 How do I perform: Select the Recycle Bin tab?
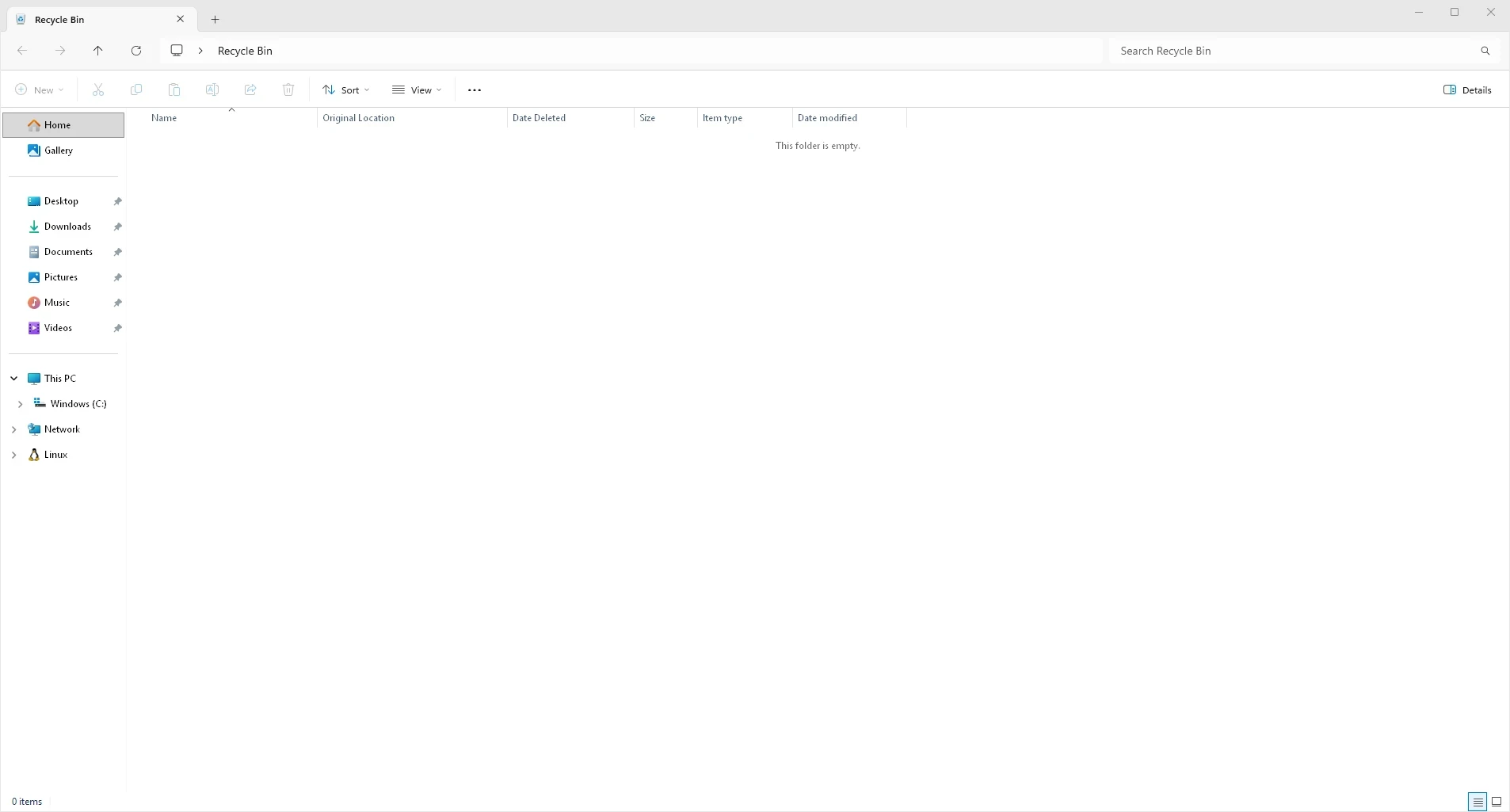101,19
